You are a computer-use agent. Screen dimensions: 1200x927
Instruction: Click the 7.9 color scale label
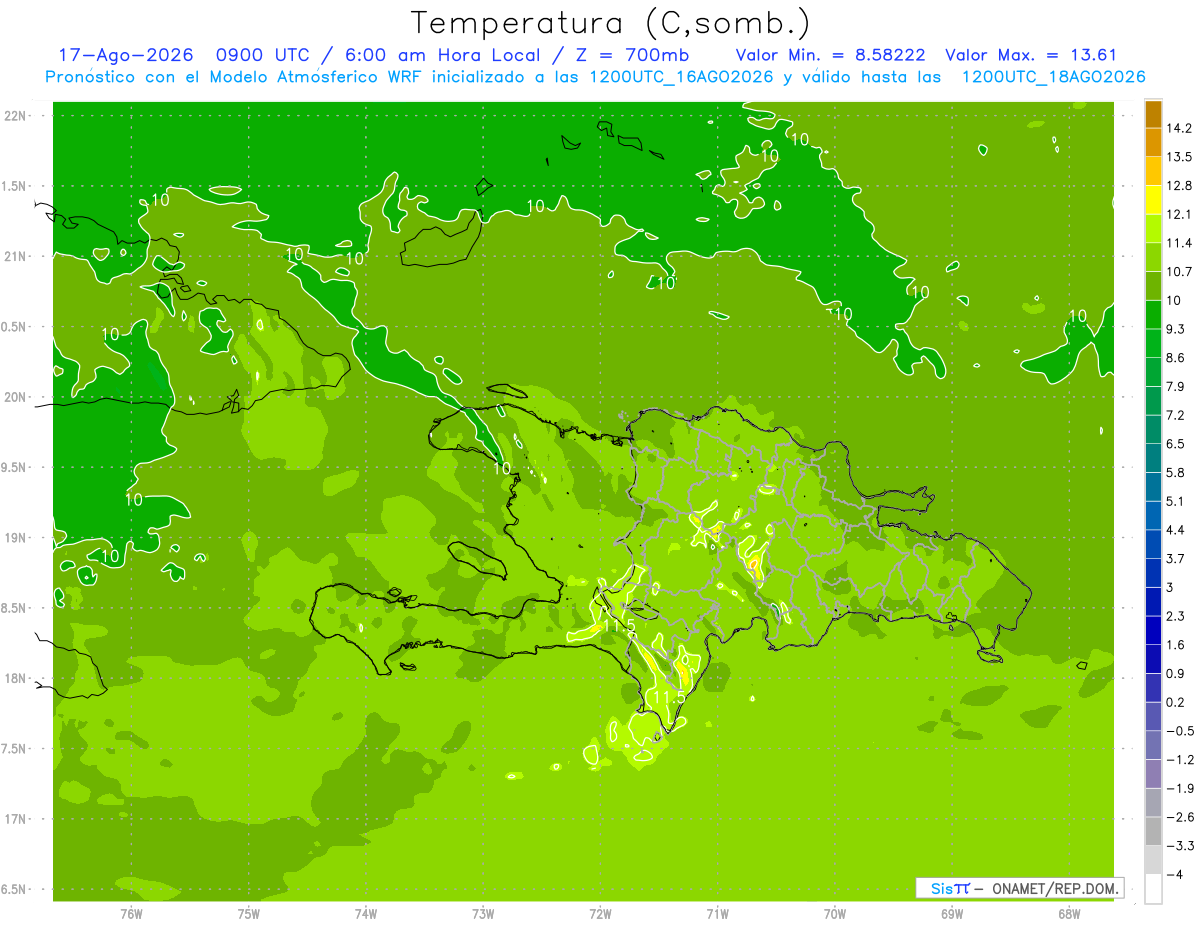click(x=1176, y=386)
